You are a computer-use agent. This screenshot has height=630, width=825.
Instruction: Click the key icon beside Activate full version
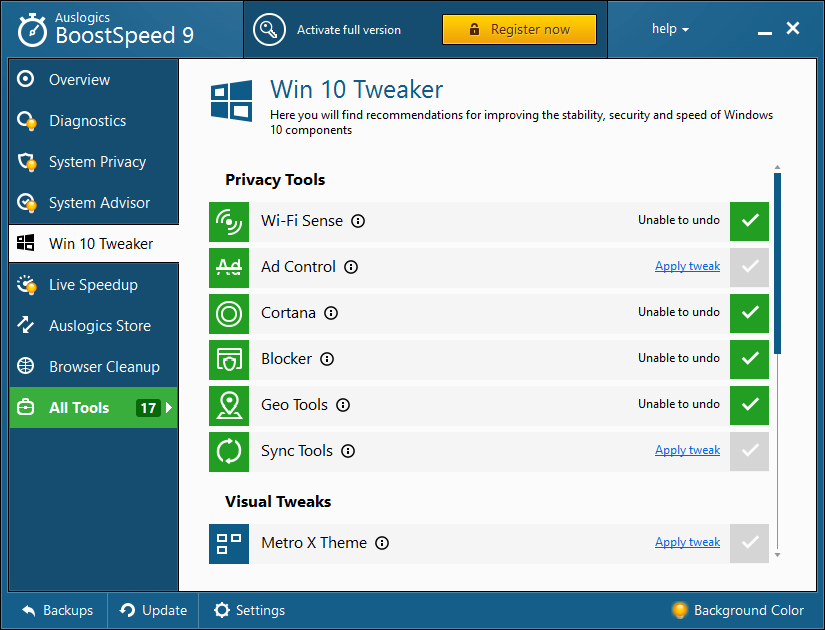click(x=269, y=29)
